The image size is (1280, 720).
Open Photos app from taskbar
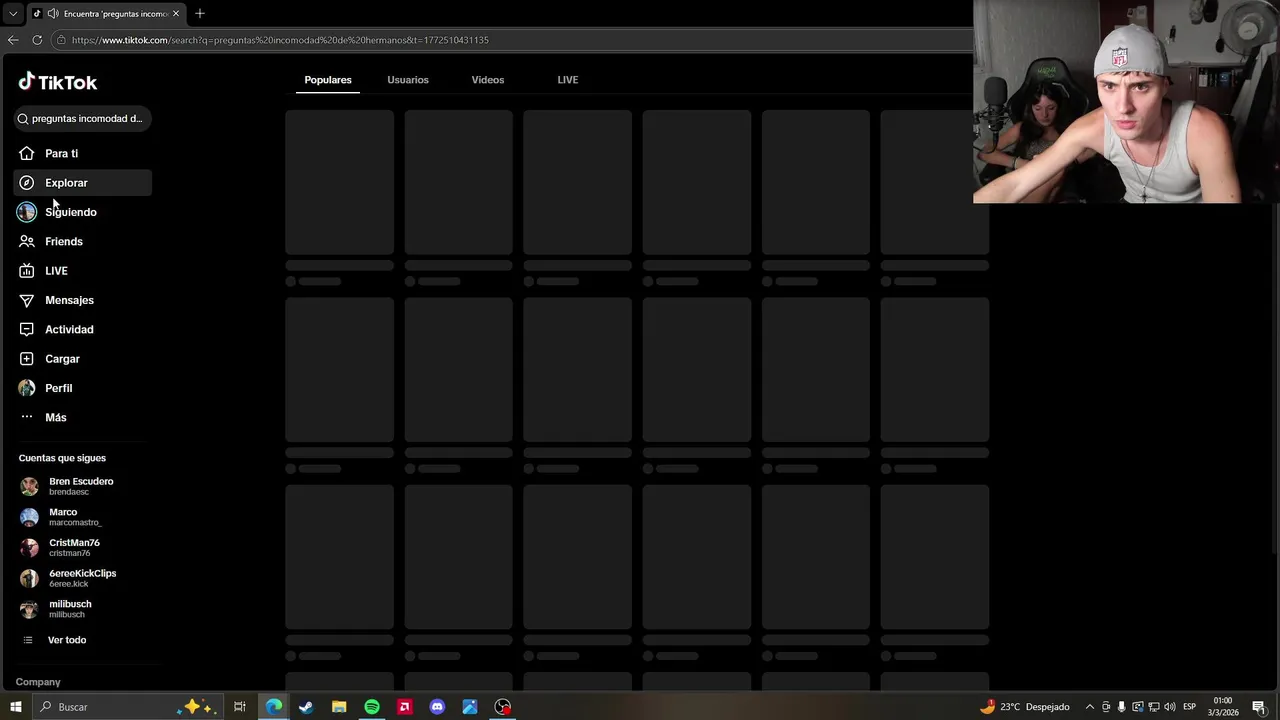pos(470,707)
